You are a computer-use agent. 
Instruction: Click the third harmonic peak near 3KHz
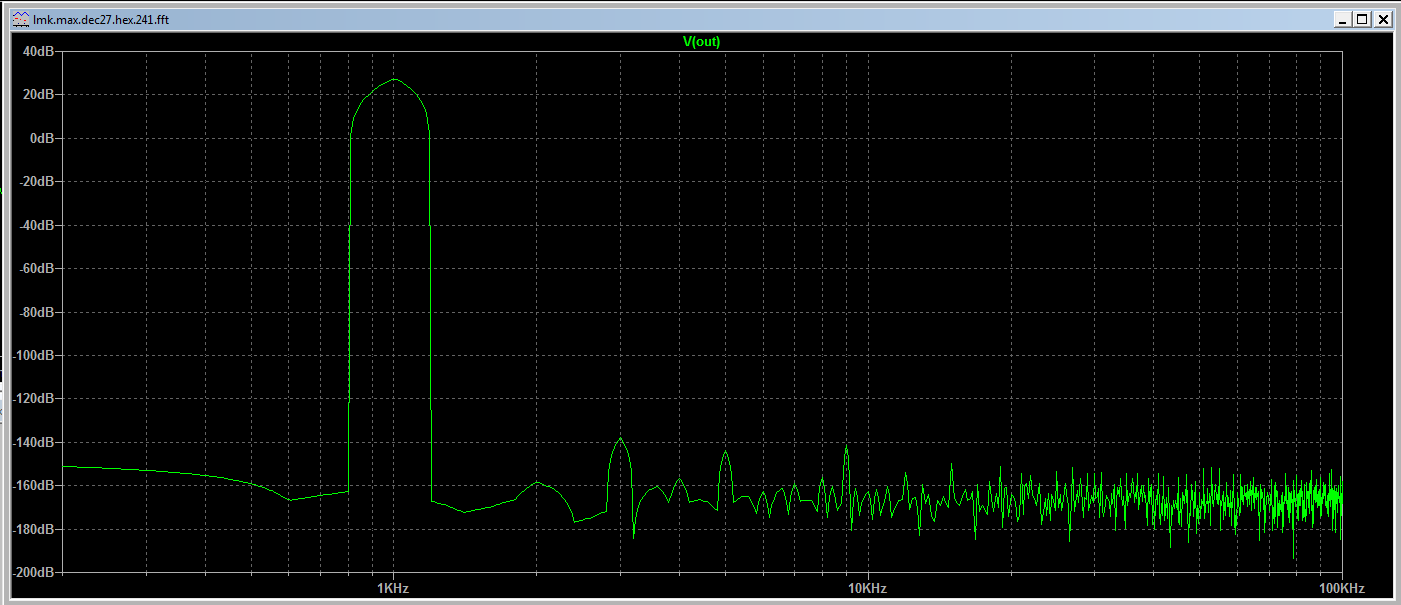coord(620,439)
